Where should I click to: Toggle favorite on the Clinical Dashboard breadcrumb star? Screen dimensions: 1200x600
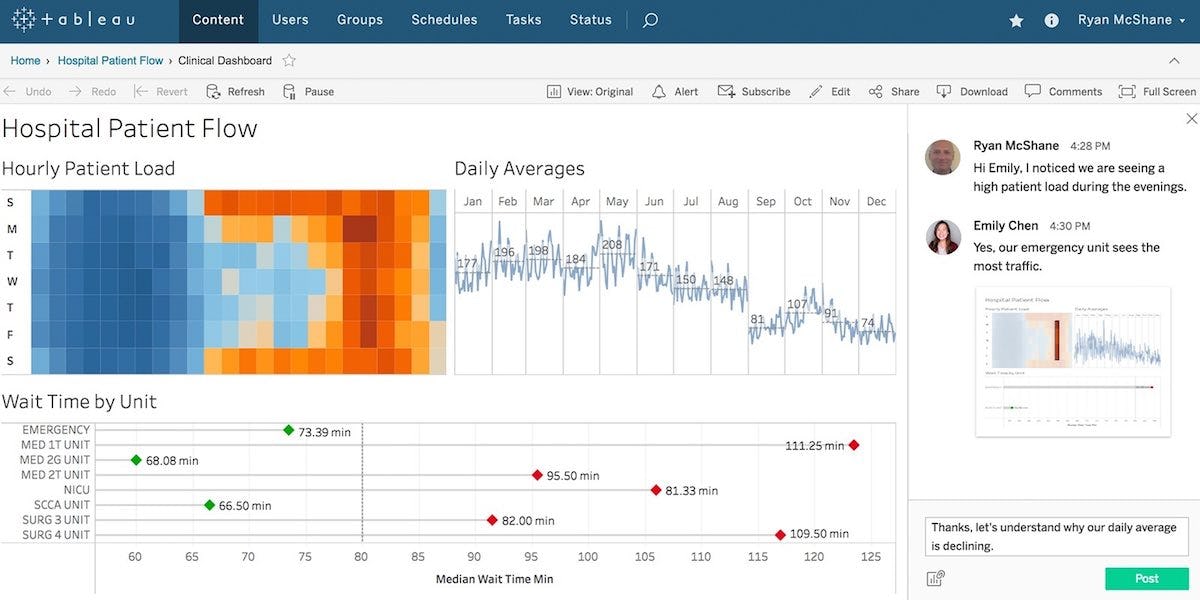(x=289, y=60)
